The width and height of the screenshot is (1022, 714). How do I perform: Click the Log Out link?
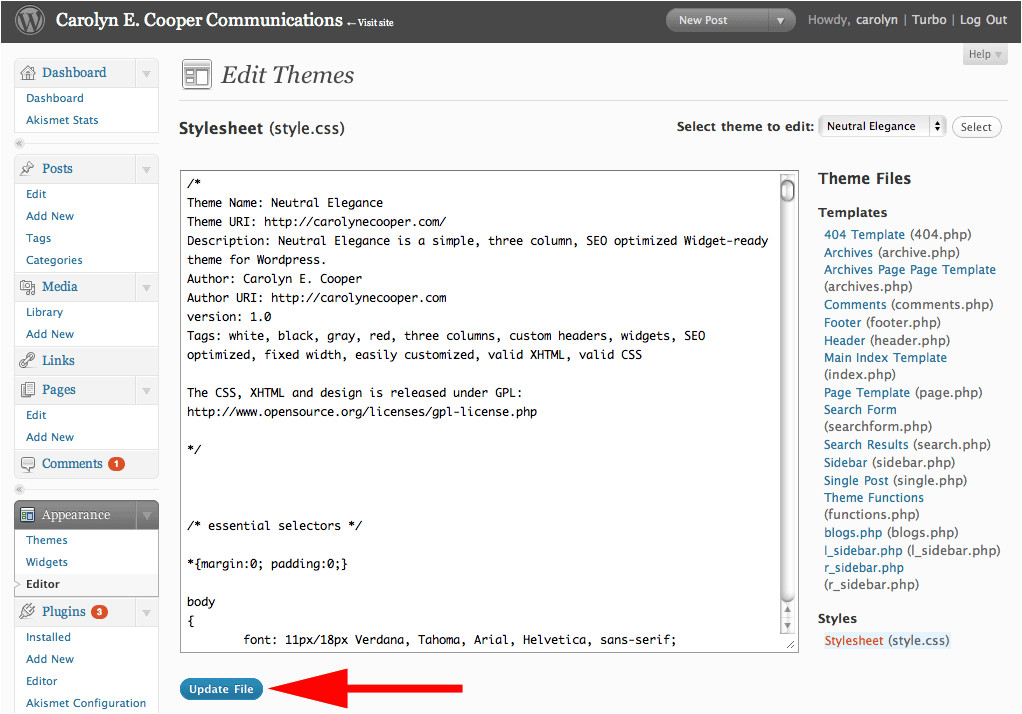983,20
